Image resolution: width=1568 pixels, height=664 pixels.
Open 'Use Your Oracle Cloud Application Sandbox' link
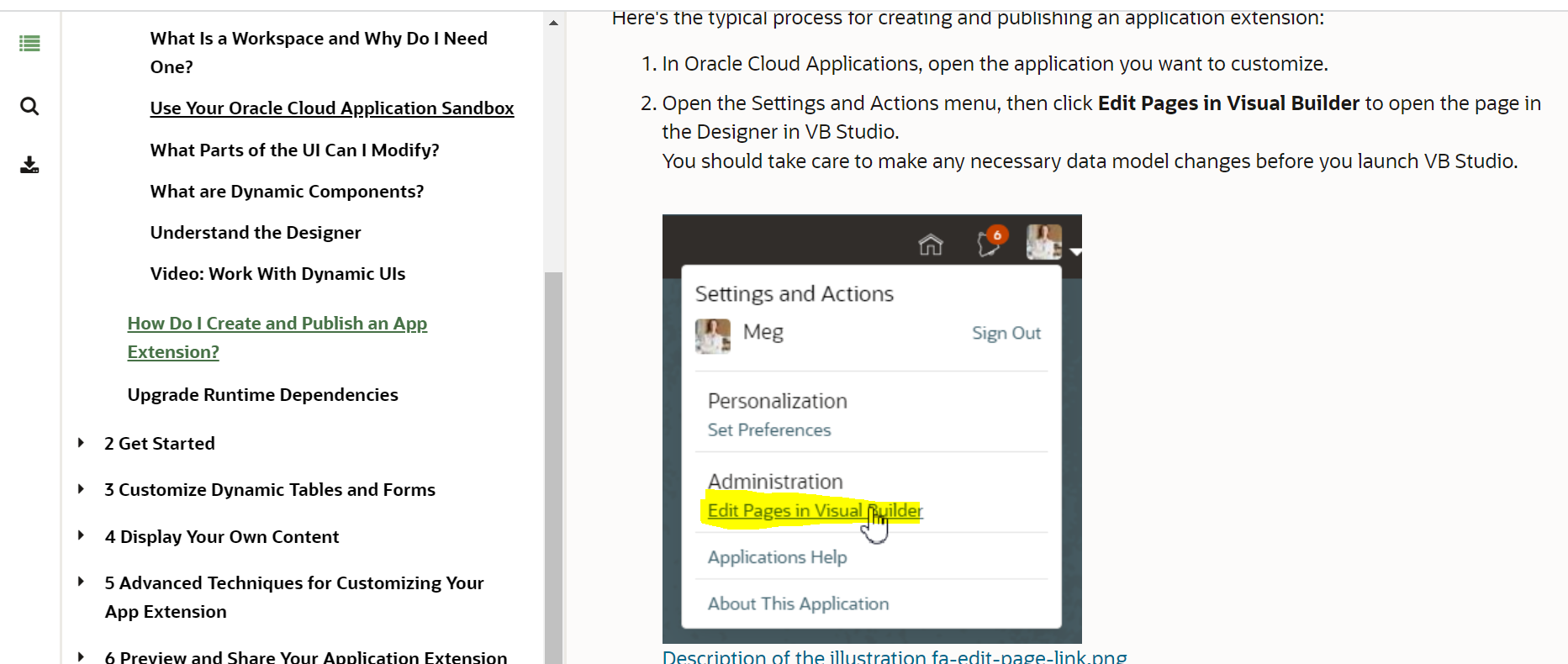(332, 108)
